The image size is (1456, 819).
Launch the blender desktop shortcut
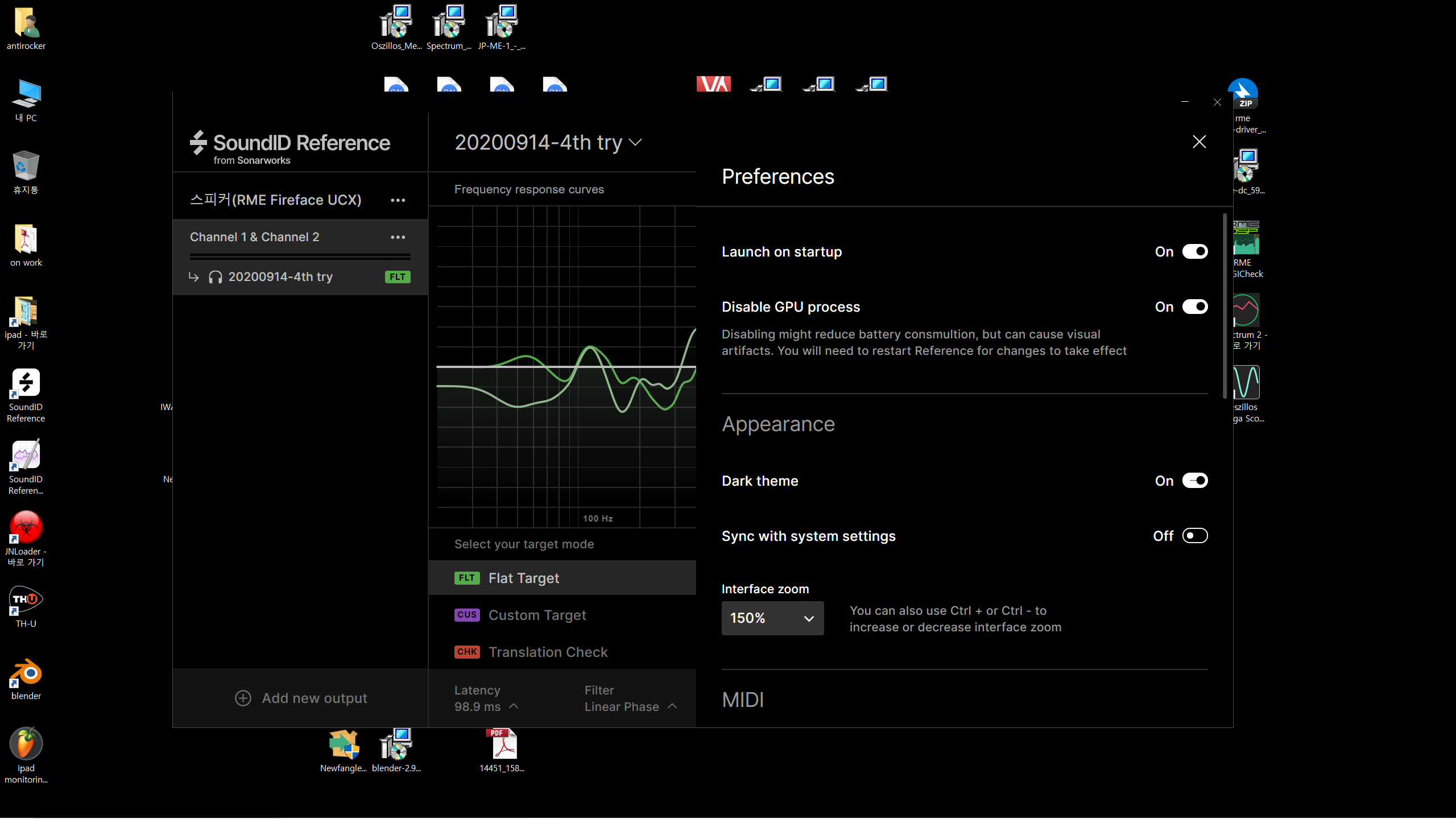[26, 679]
